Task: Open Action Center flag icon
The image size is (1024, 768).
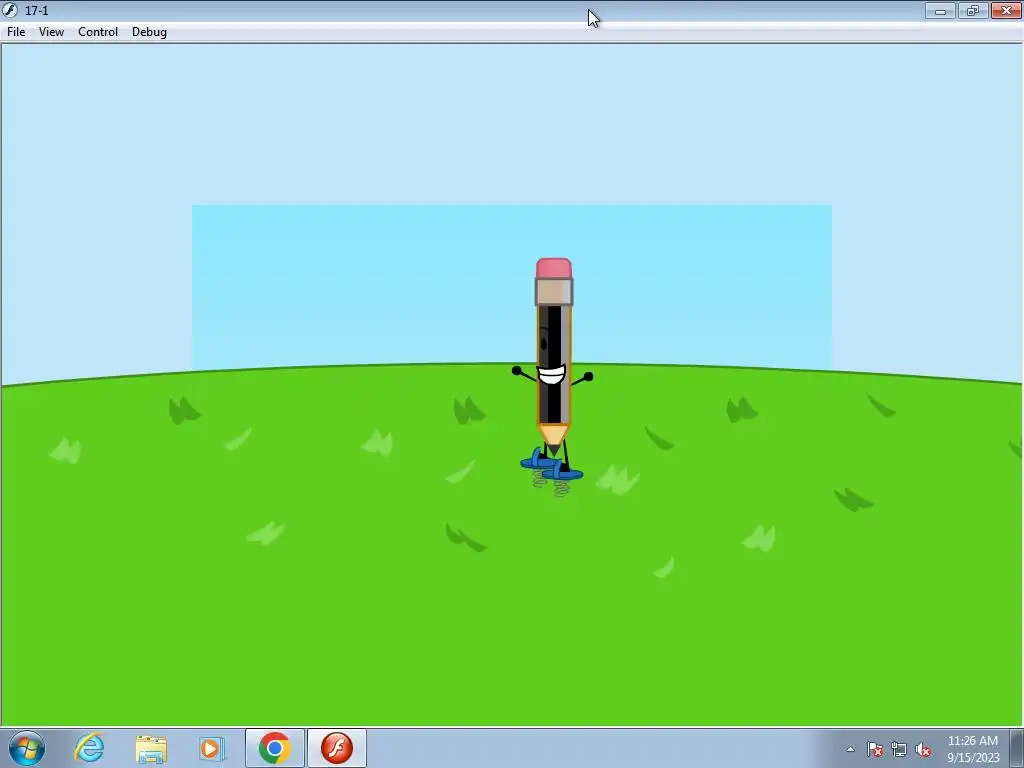Action: [x=874, y=749]
